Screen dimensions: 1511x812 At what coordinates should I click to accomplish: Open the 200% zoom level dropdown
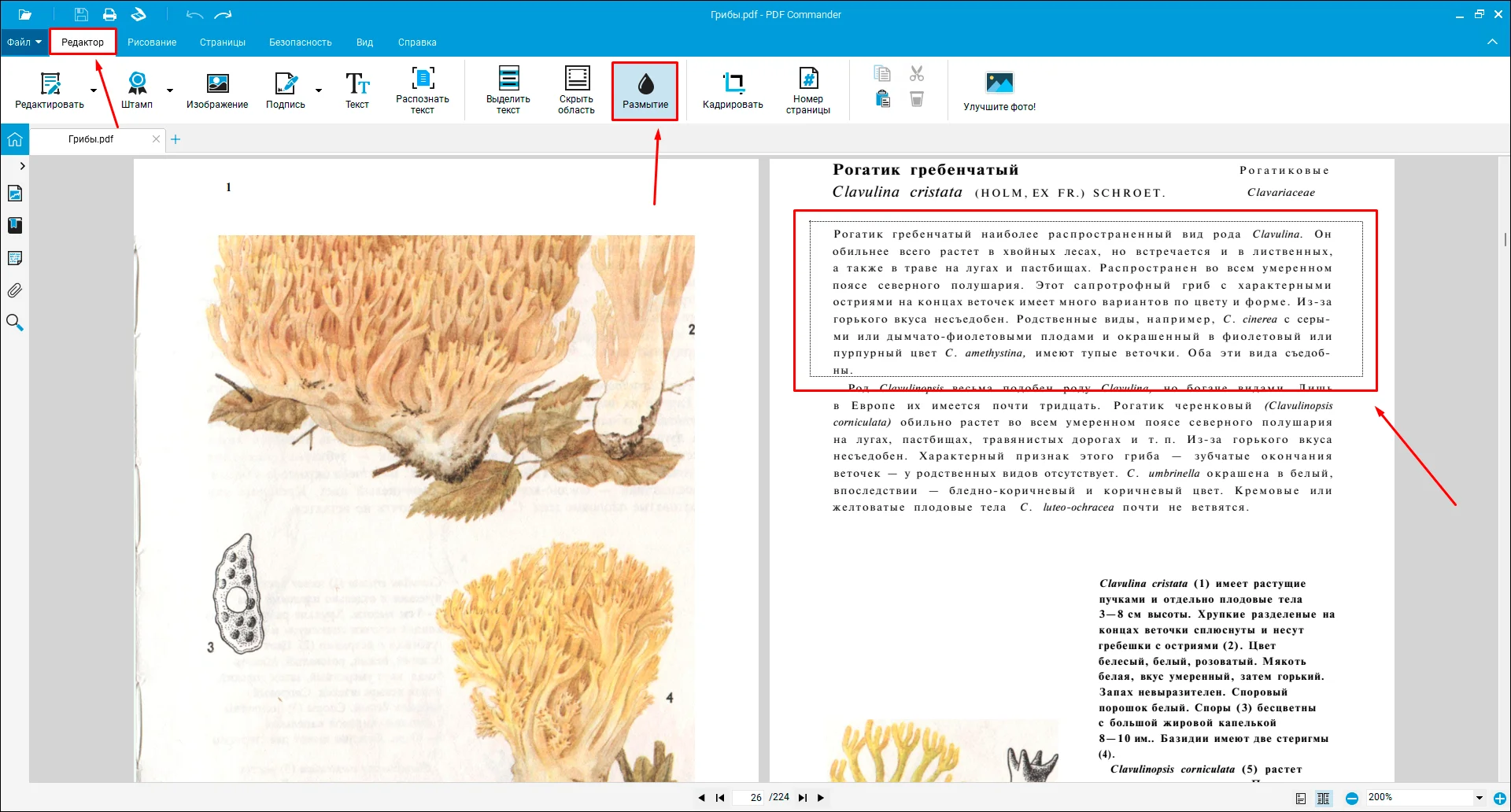click(x=1480, y=798)
